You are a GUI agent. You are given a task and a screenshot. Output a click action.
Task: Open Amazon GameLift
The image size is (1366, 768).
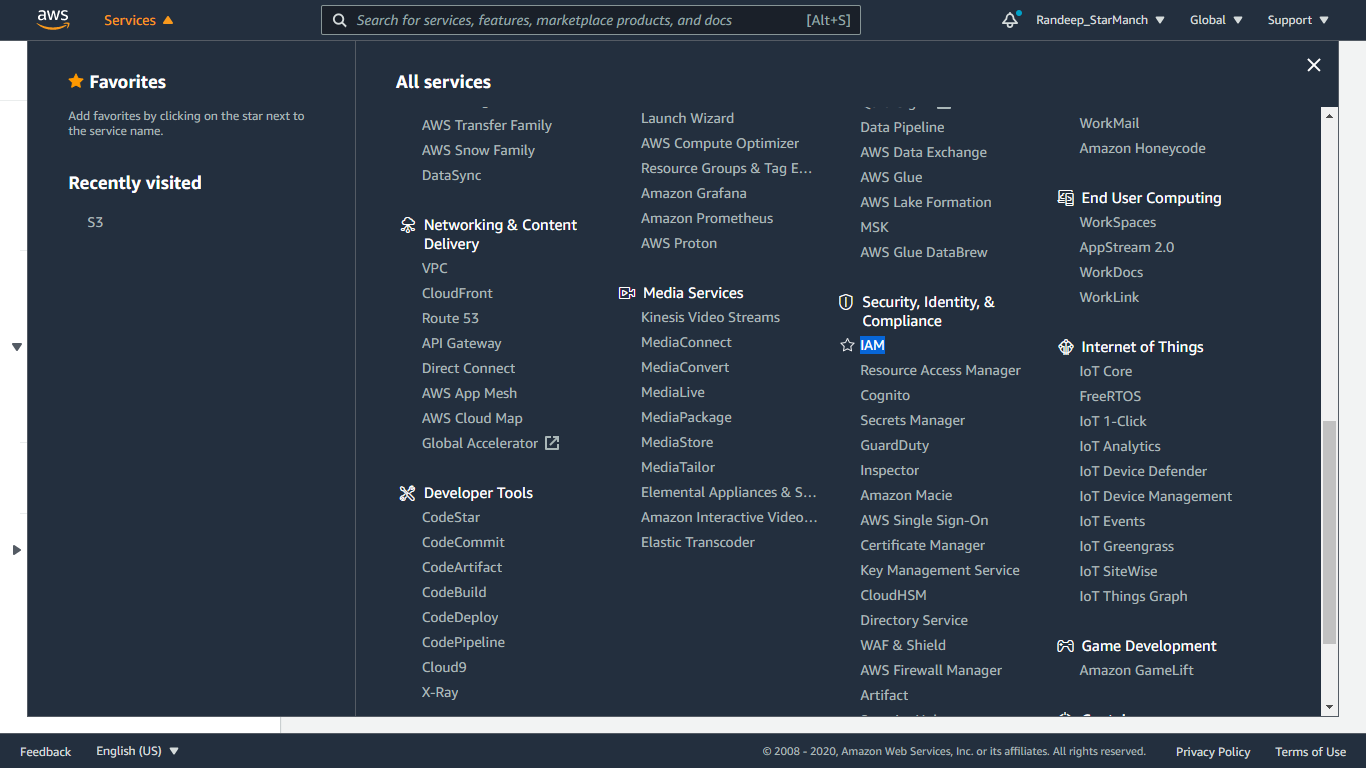click(1137, 670)
